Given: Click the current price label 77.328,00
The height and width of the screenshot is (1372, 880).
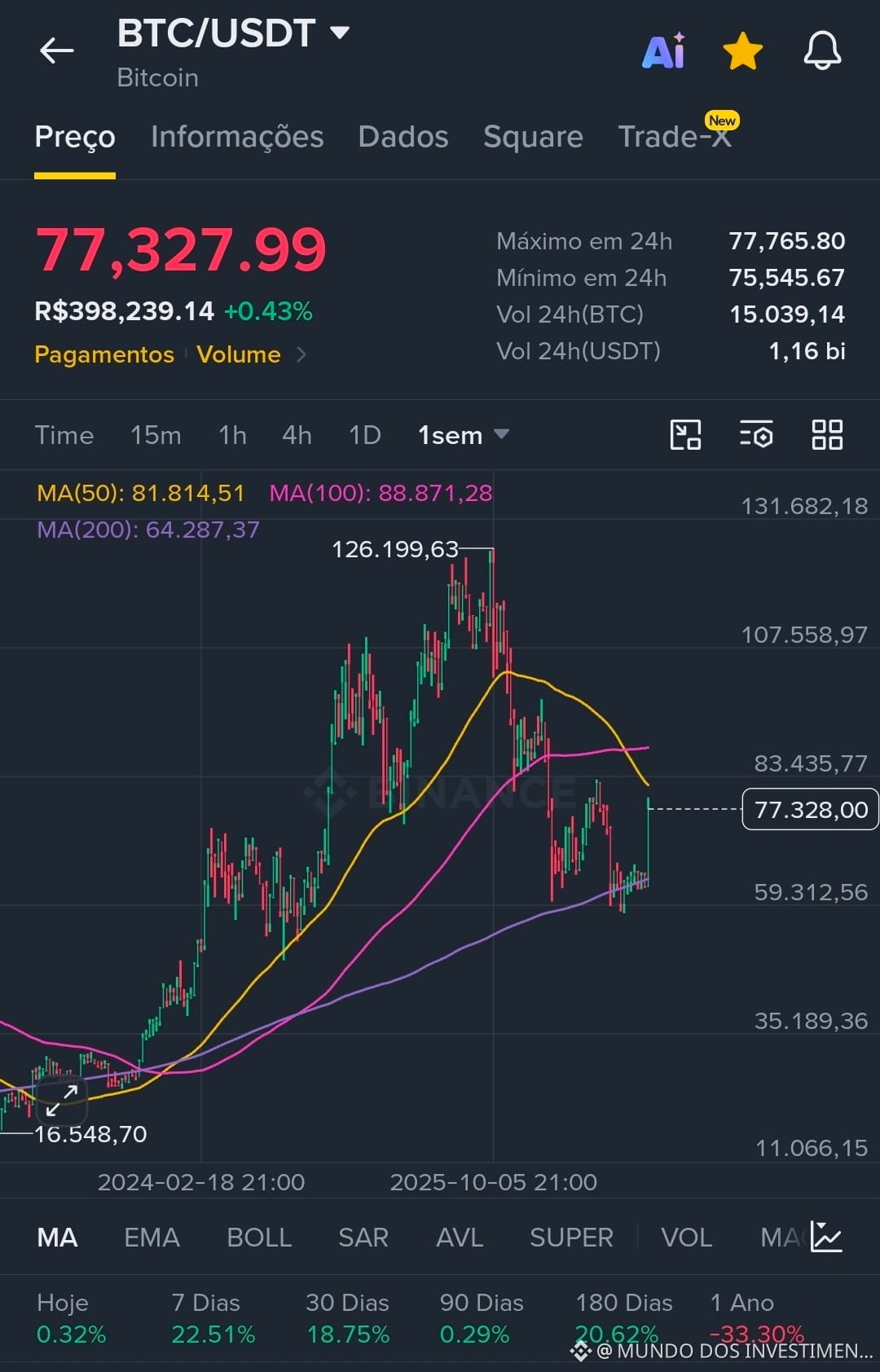Looking at the screenshot, I should point(810,809).
